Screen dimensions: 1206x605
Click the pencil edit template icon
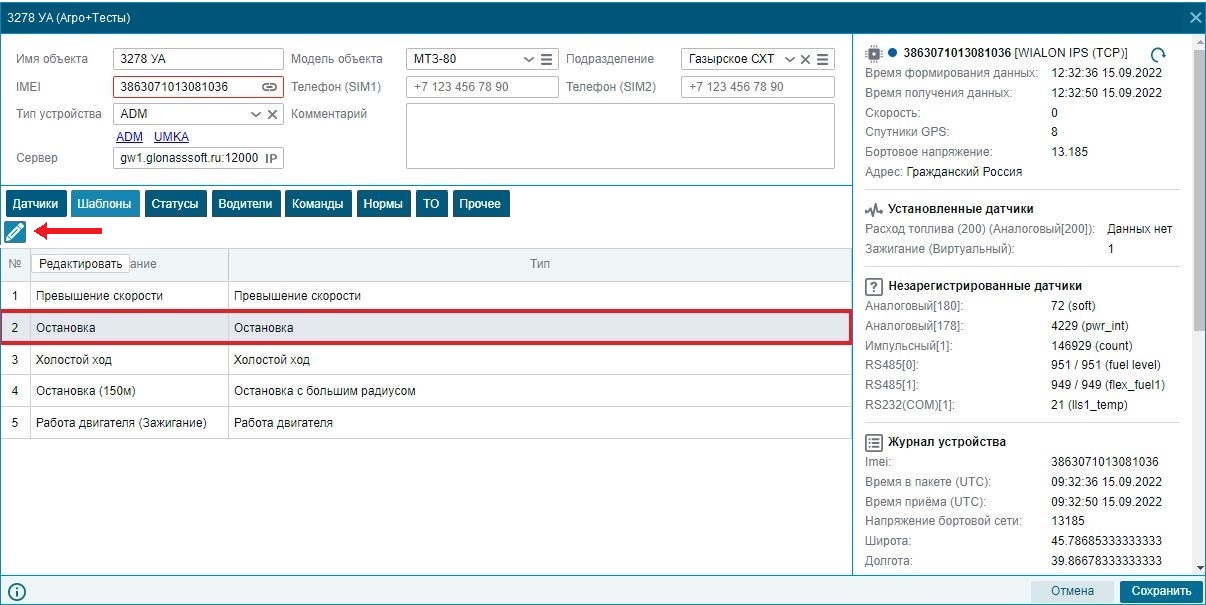click(x=15, y=232)
